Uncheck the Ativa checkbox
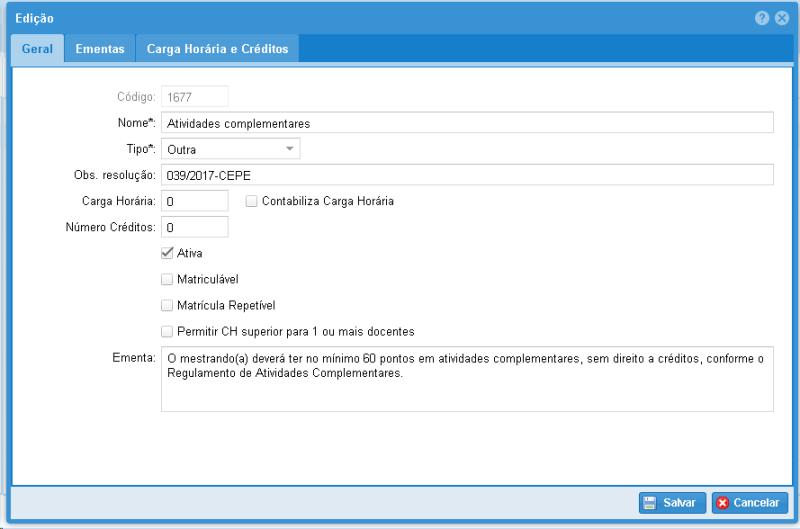Screen dimensions: 800x529 click(167, 253)
